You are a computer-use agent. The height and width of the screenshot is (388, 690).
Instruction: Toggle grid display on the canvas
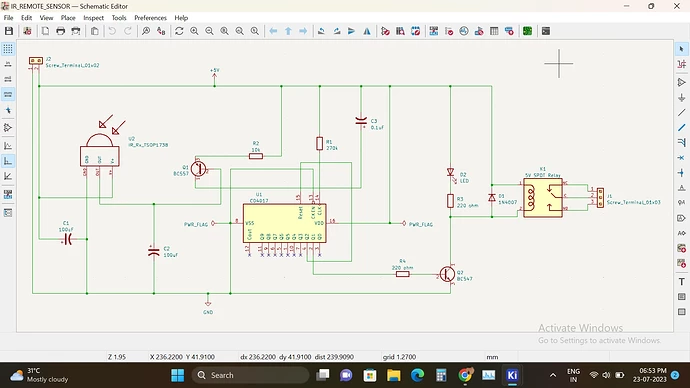tap(8, 49)
